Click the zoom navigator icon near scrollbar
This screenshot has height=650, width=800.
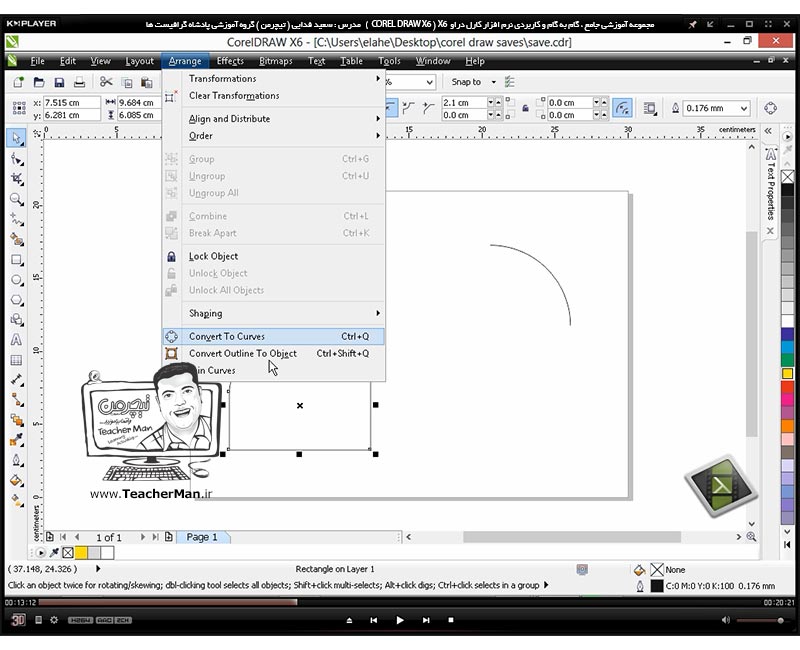click(x=752, y=537)
